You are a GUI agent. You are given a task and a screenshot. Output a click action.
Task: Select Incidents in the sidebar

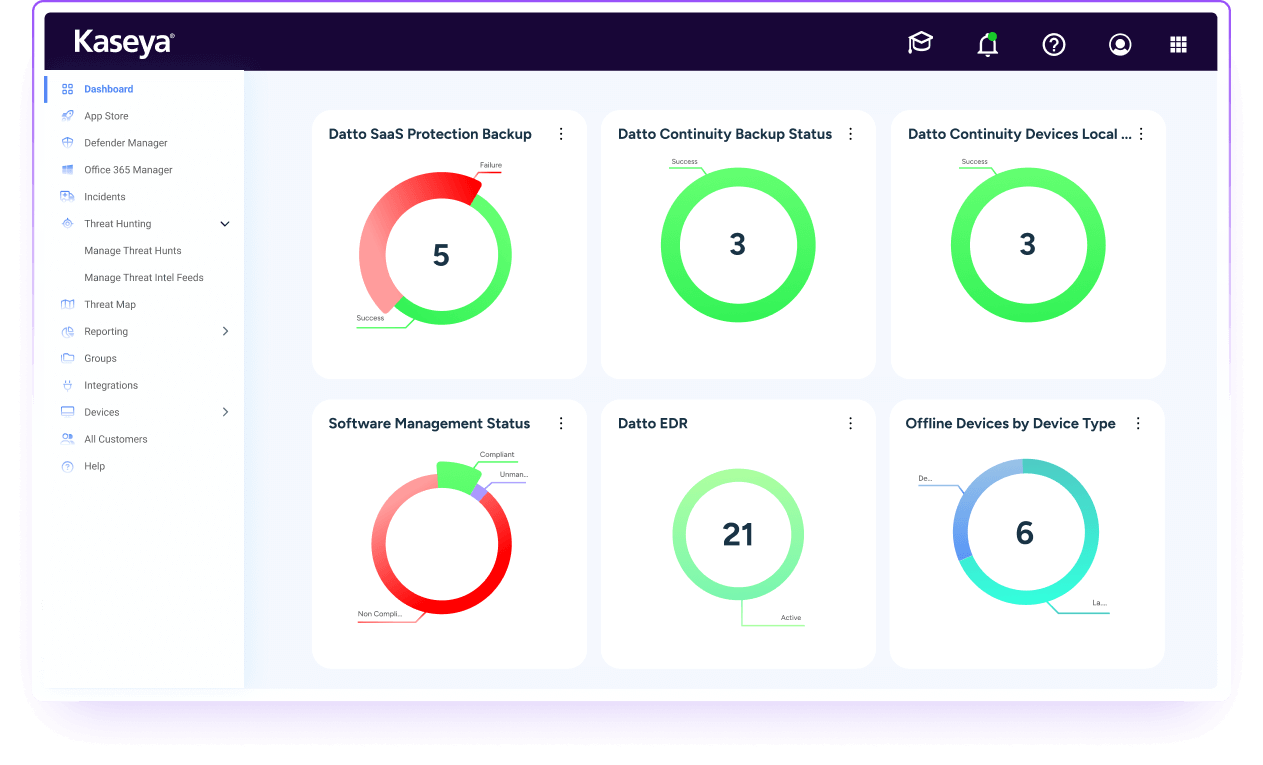(103, 196)
